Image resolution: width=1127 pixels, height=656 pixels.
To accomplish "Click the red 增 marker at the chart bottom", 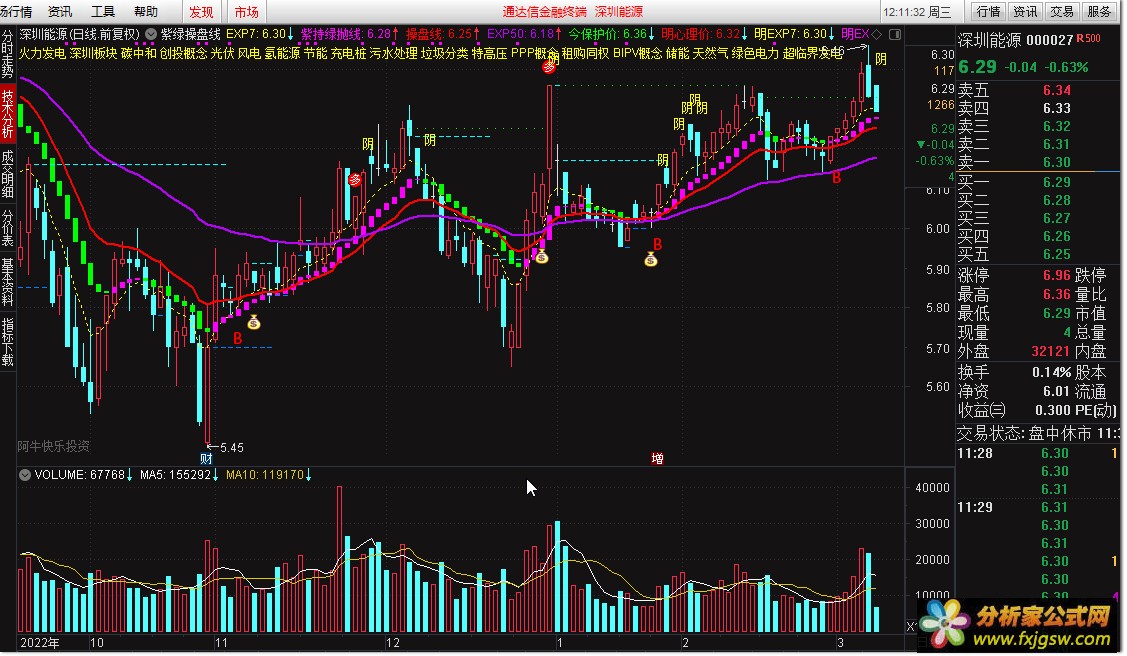I will coord(657,458).
